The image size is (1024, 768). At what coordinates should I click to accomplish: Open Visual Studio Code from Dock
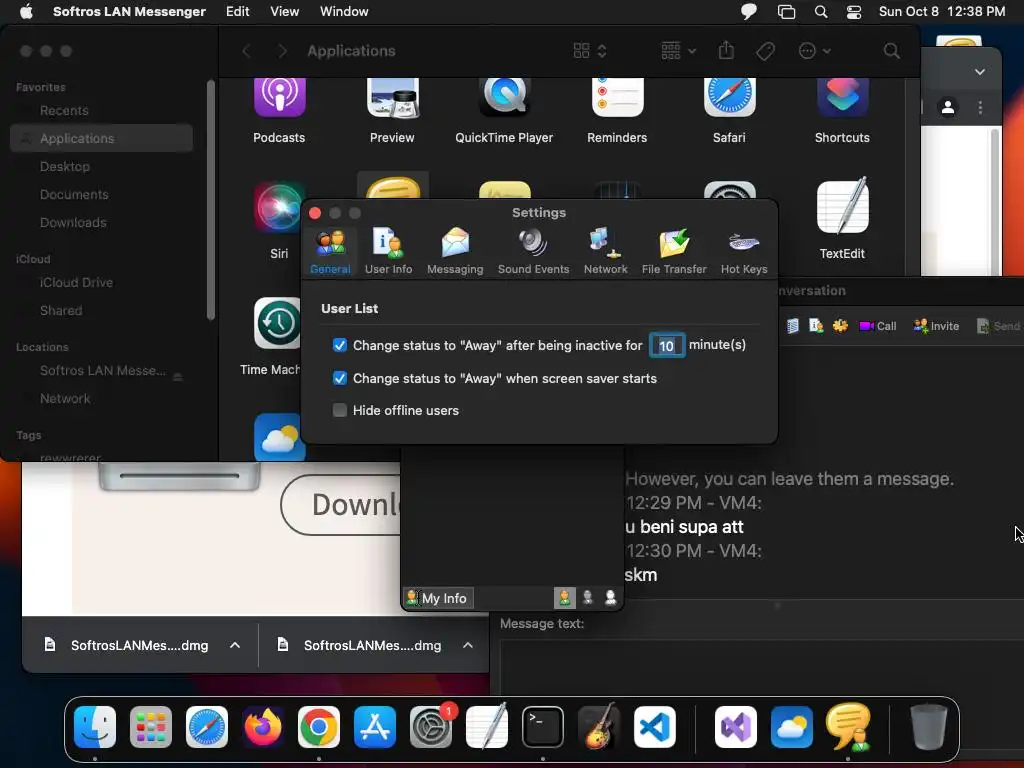pyautogui.click(x=654, y=727)
